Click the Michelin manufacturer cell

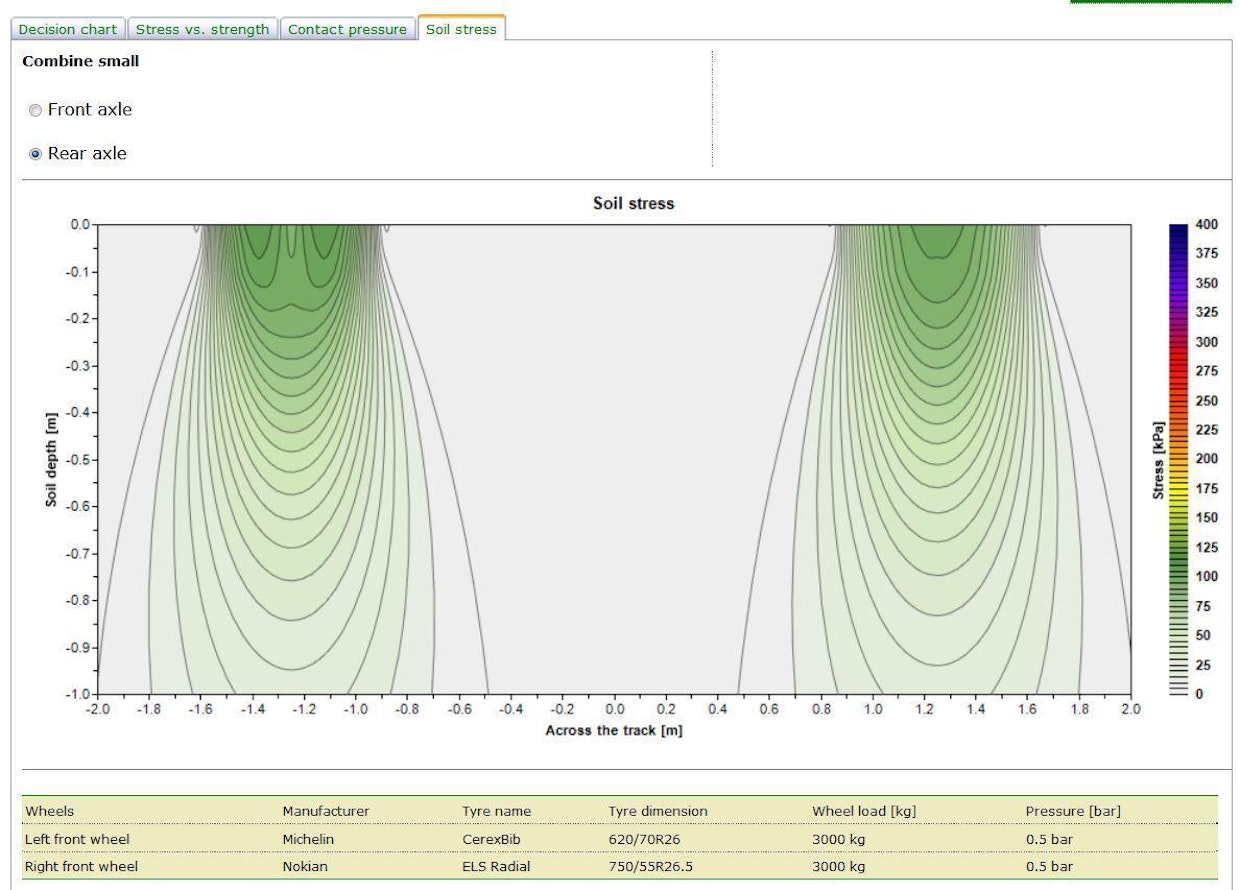[308, 839]
